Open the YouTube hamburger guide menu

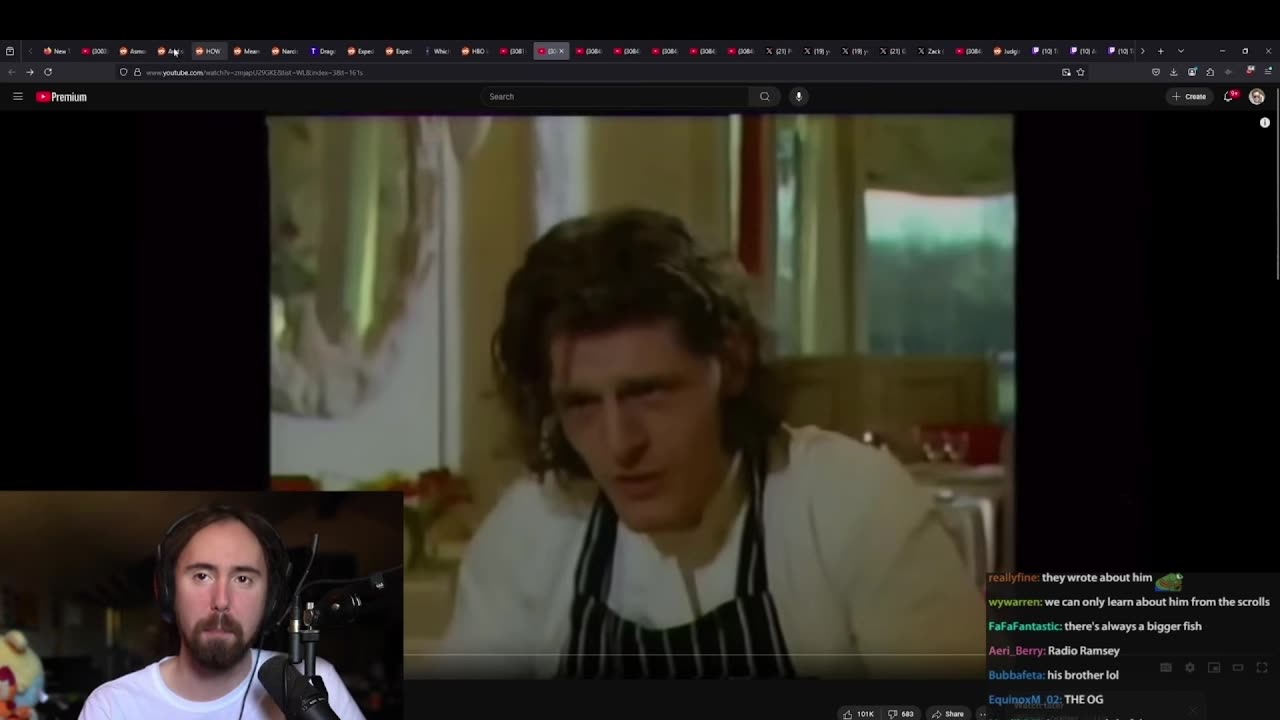[17, 96]
